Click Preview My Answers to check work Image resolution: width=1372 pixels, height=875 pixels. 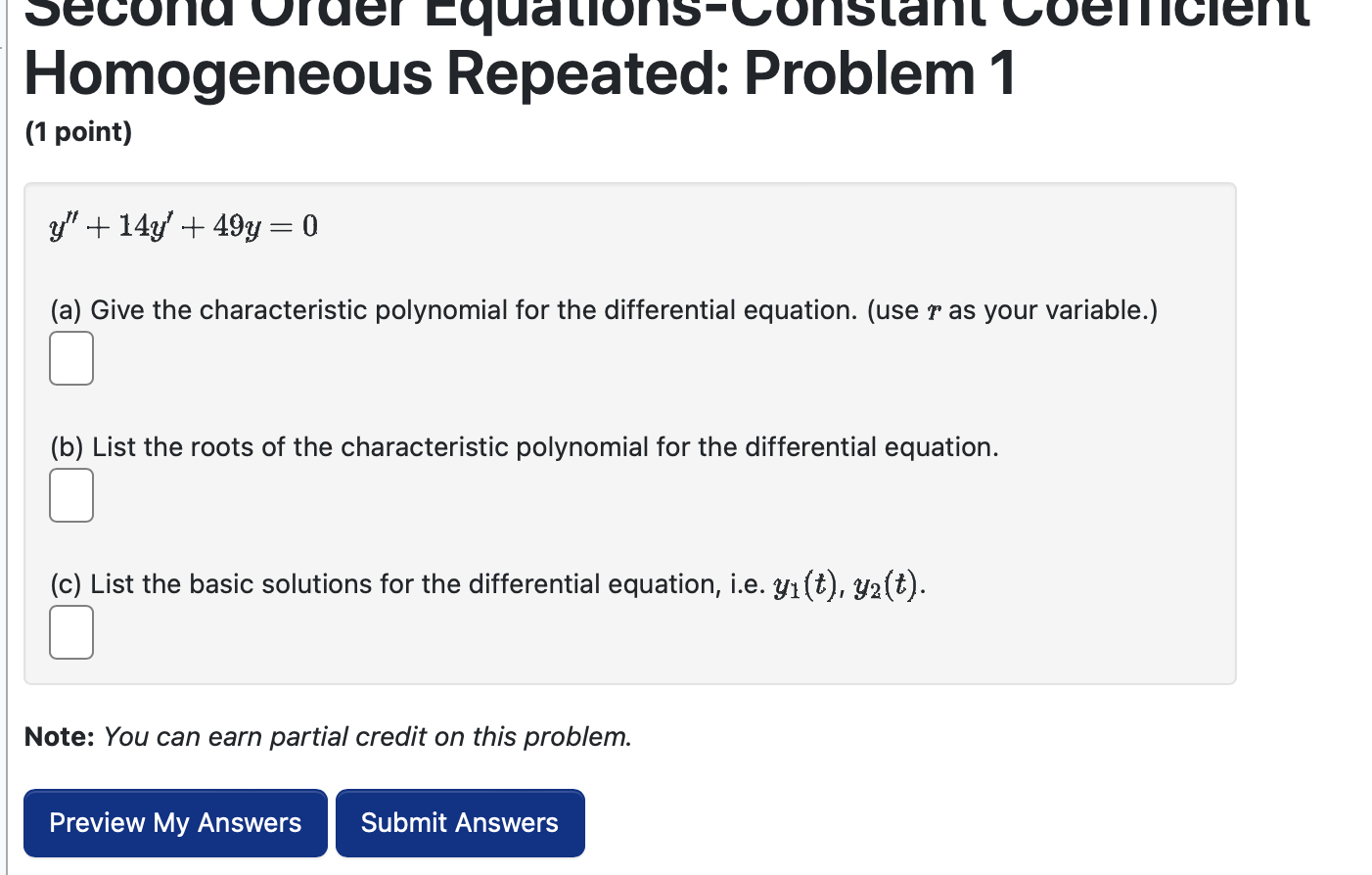pos(175,822)
